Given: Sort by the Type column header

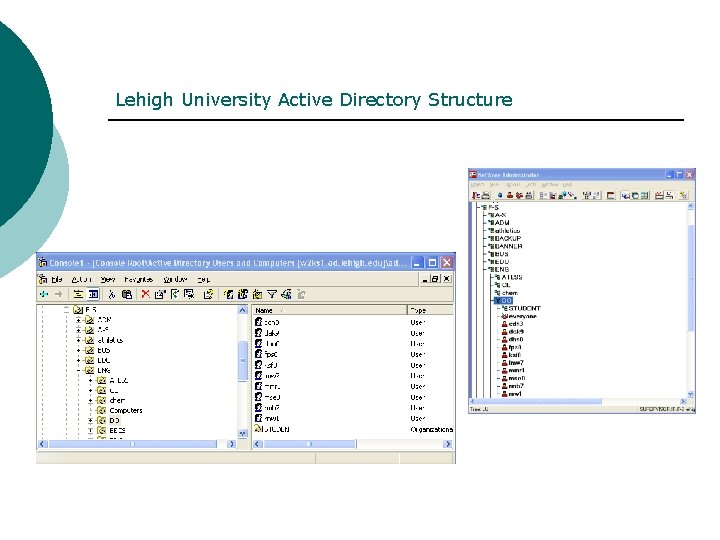Looking at the screenshot, I should pyautogui.click(x=430, y=310).
